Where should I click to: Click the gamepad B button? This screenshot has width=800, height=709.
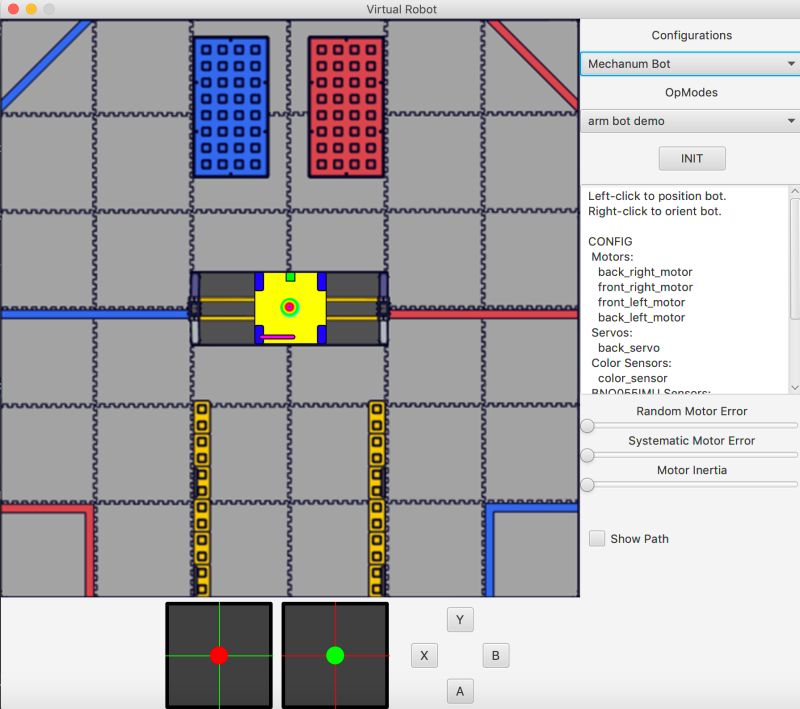[x=496, y=655]
